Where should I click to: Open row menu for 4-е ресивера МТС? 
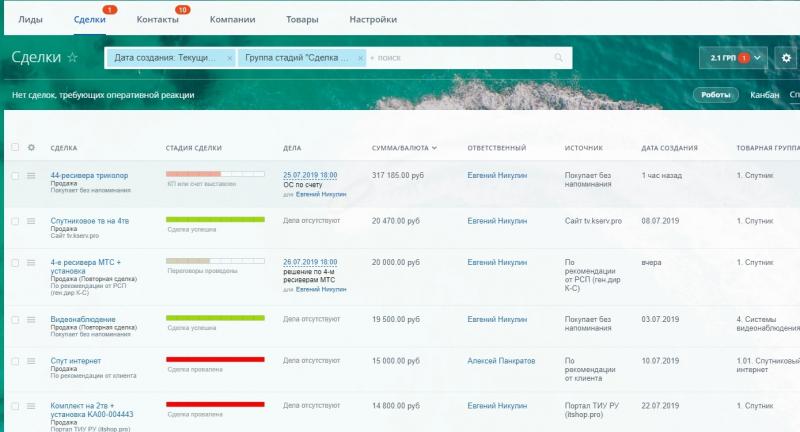(31, 263)
